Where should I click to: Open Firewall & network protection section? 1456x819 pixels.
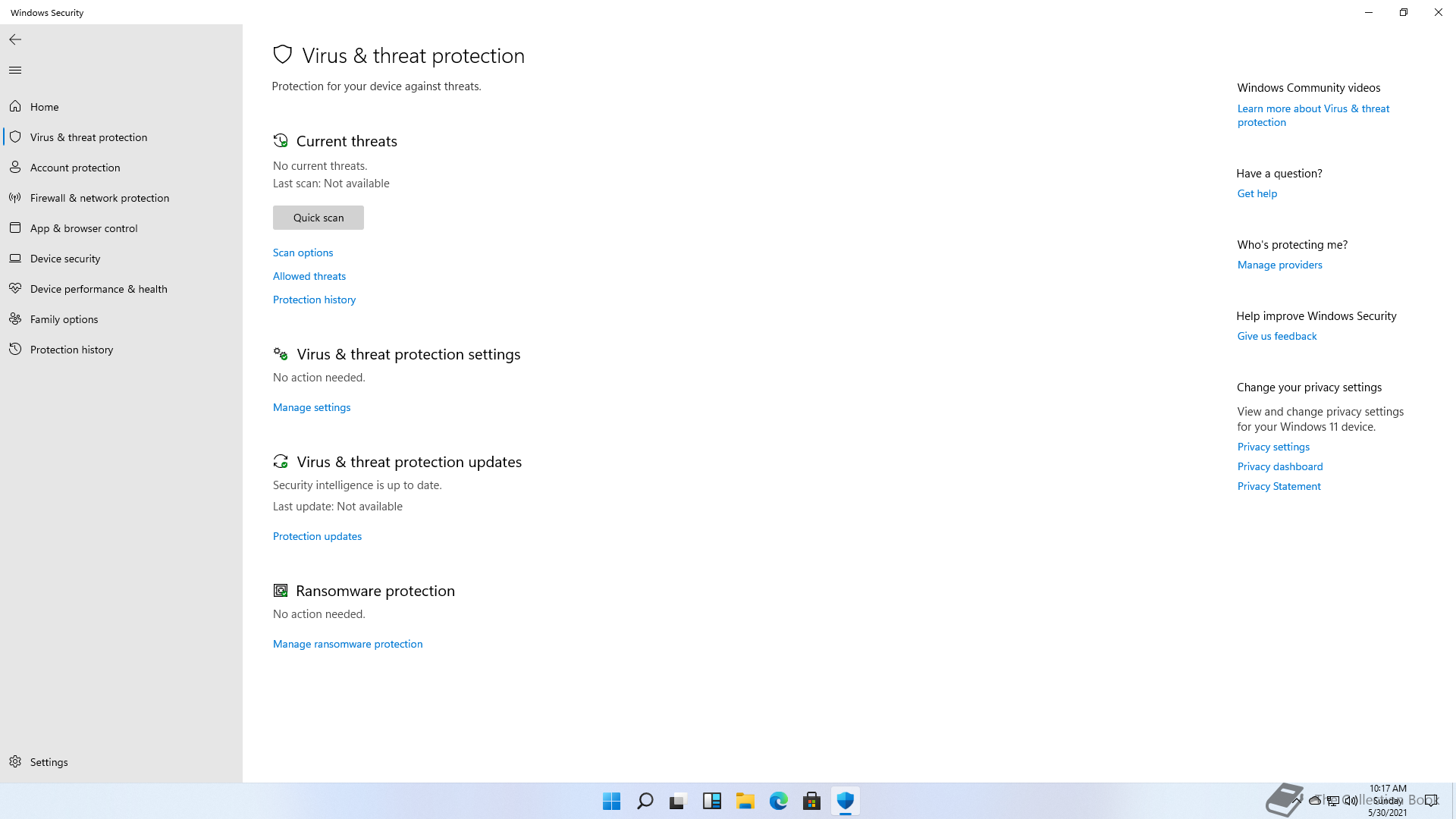tap(121, 197)
